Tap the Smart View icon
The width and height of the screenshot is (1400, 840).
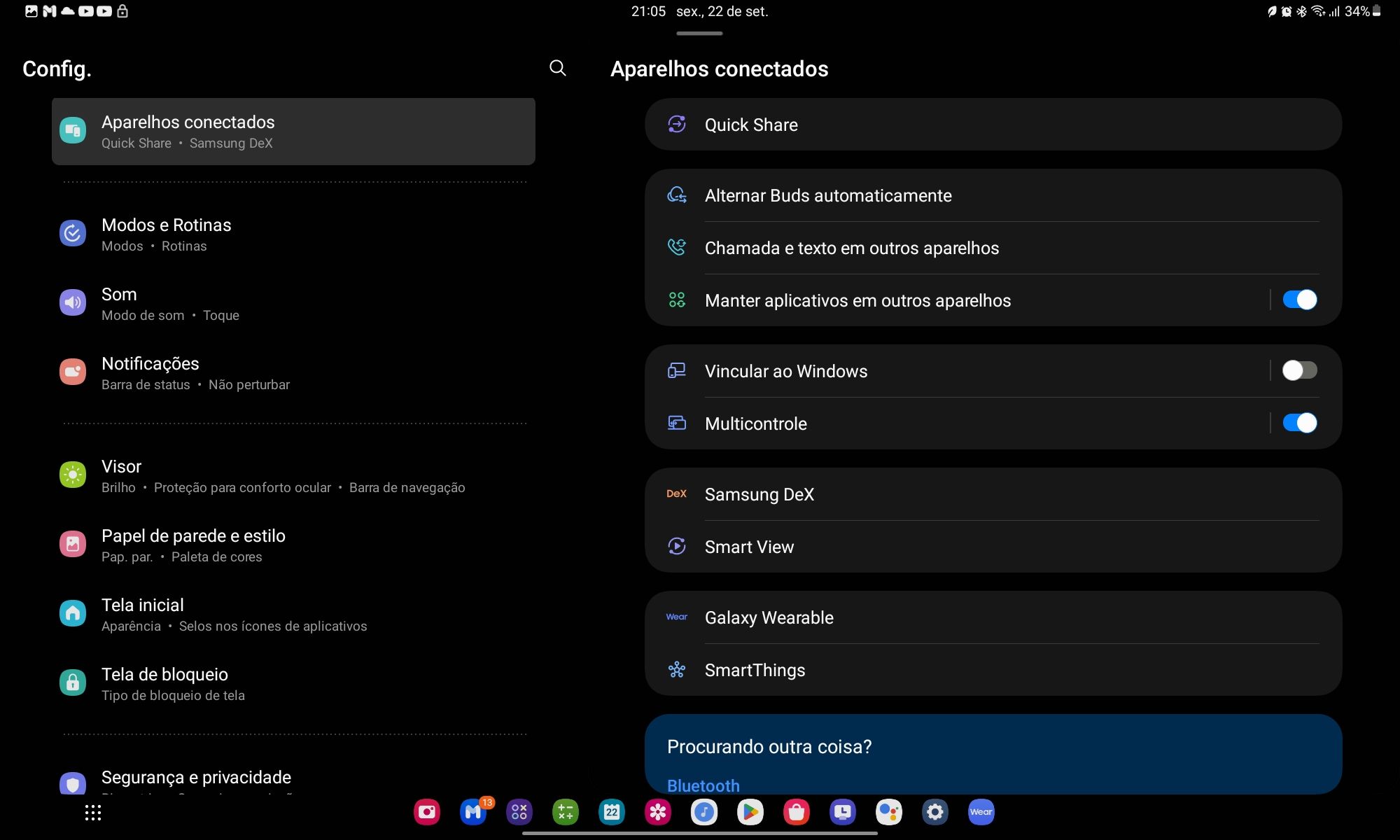(x=677, y=546)
